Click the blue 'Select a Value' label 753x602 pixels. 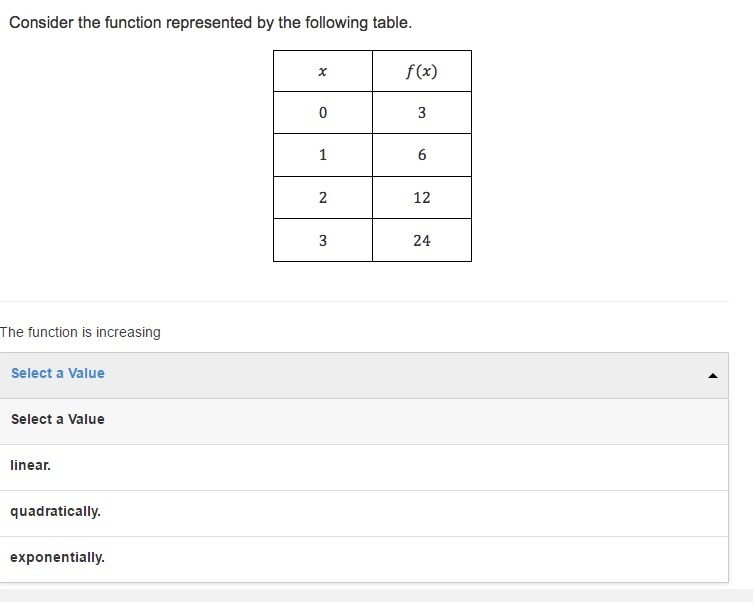(x=58, y=373)
